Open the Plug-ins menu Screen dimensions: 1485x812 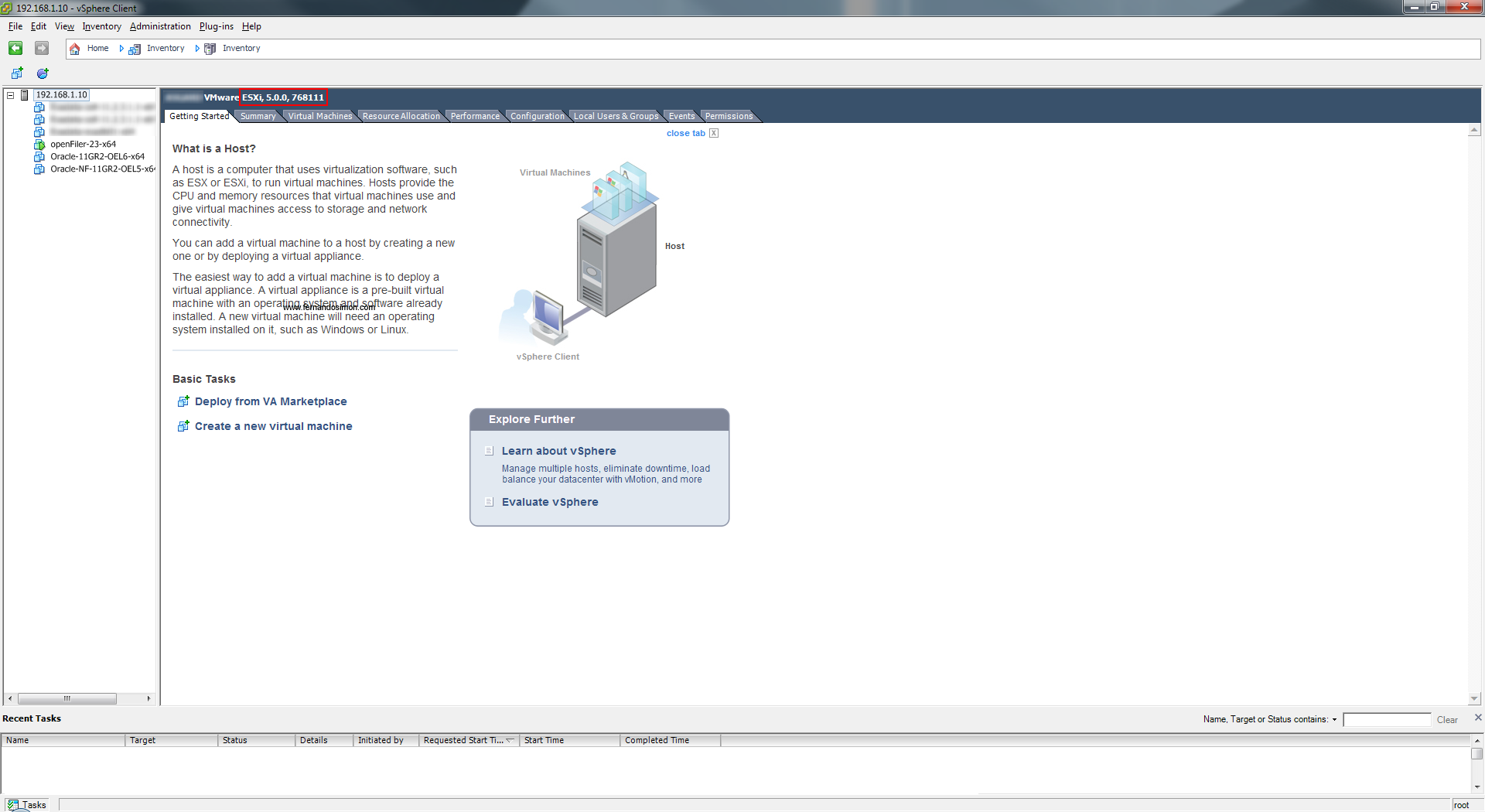[x=217, y=26]
